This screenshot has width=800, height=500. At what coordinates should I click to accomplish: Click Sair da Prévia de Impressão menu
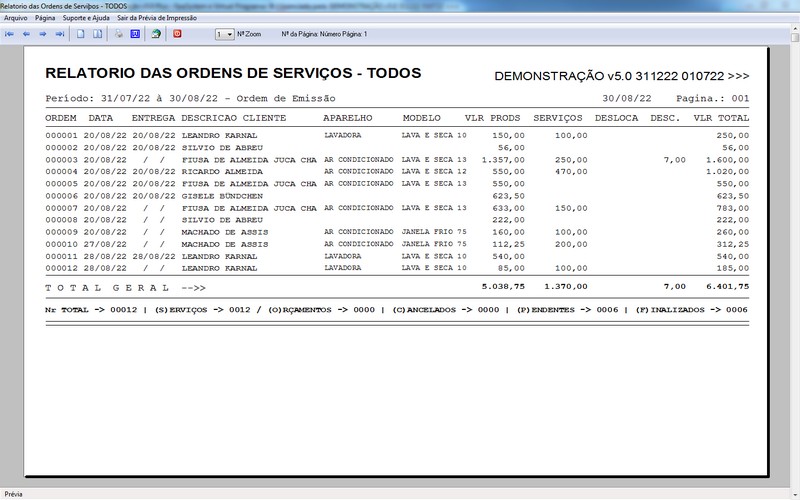click(x=157, y=18)
